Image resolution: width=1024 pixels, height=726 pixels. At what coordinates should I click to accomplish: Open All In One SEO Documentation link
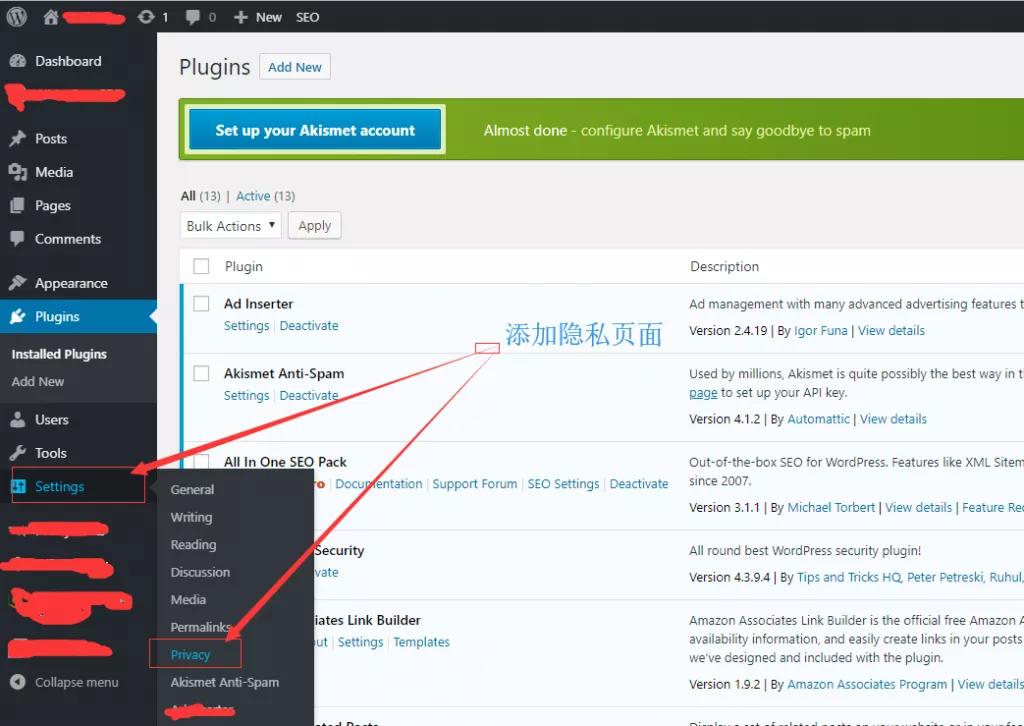[x=379, y=484]
